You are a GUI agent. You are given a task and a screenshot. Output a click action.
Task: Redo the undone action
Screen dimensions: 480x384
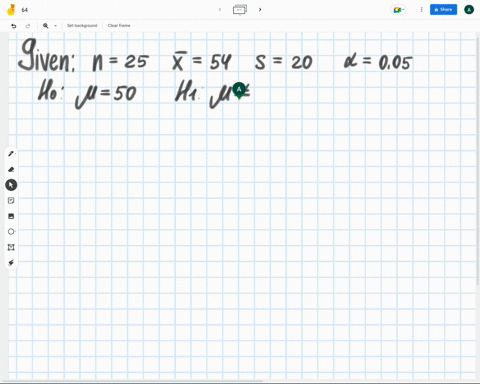click(x=28, y=26)
